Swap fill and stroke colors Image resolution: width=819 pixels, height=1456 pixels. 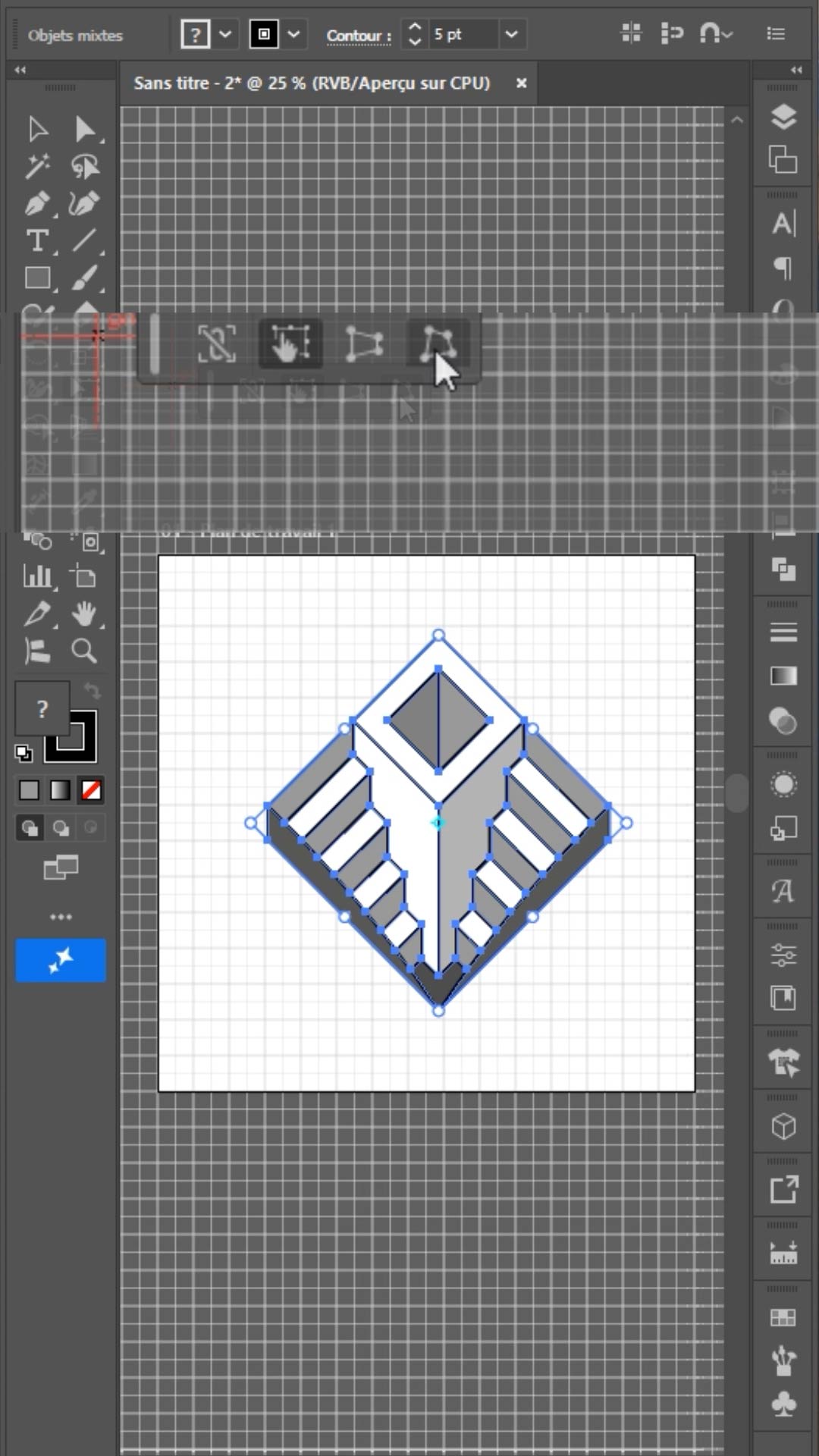point(92,690)
